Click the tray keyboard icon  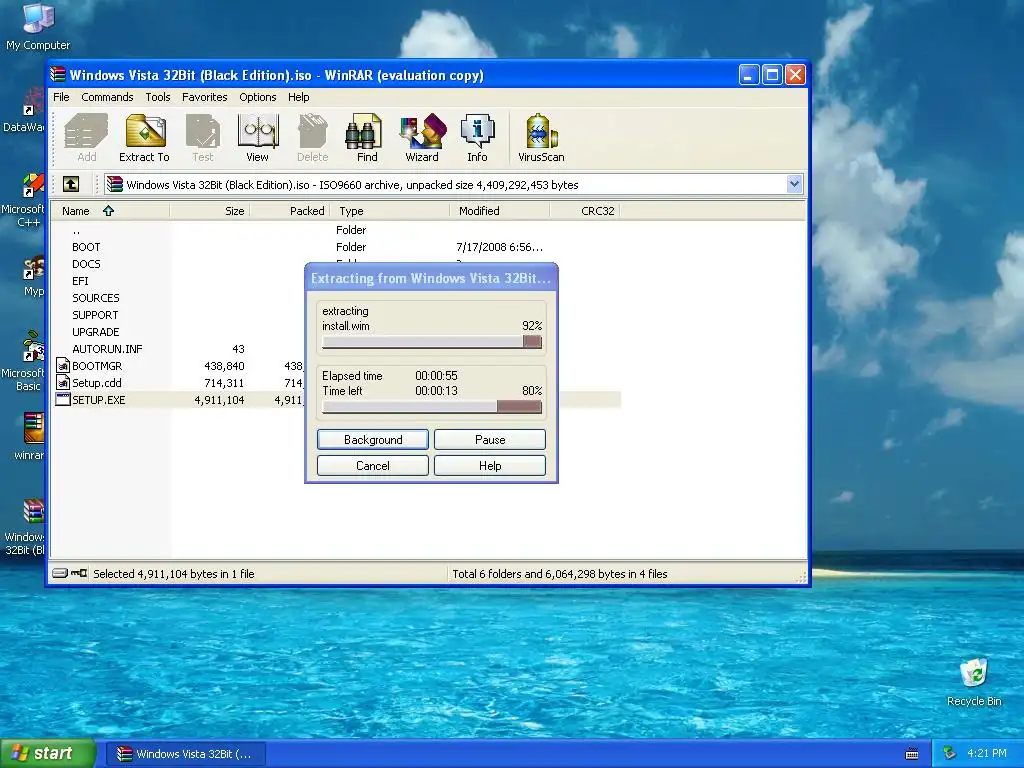pos(912,754)
